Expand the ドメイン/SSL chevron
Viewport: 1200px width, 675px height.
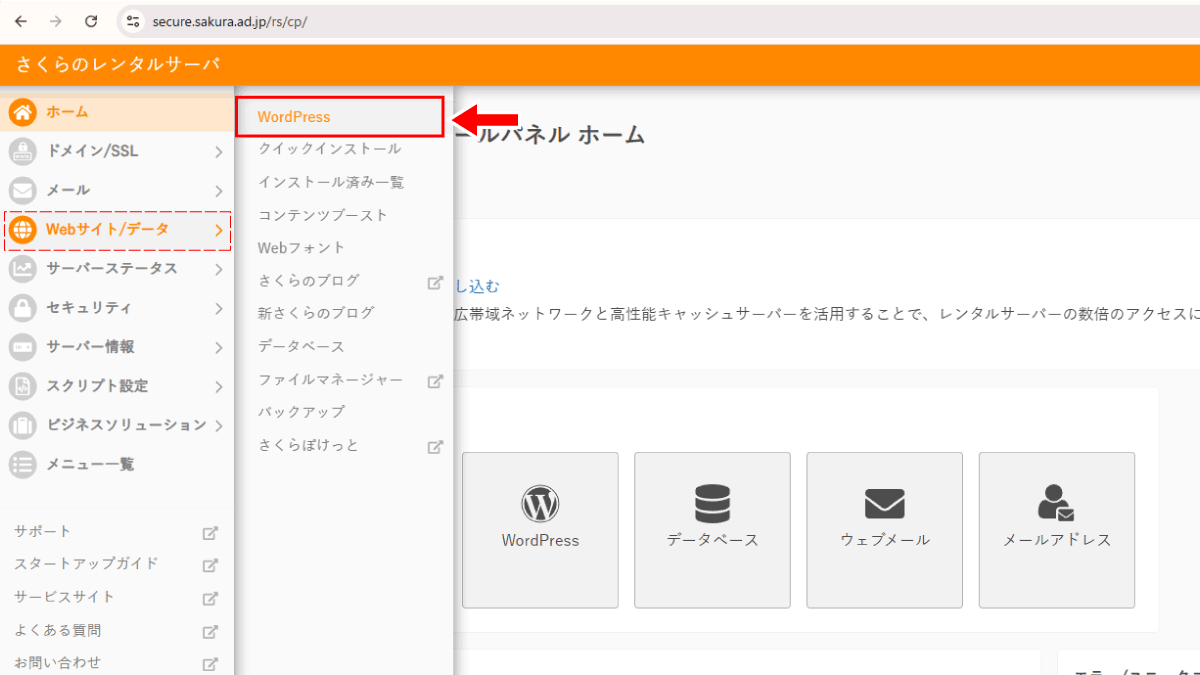219,152
